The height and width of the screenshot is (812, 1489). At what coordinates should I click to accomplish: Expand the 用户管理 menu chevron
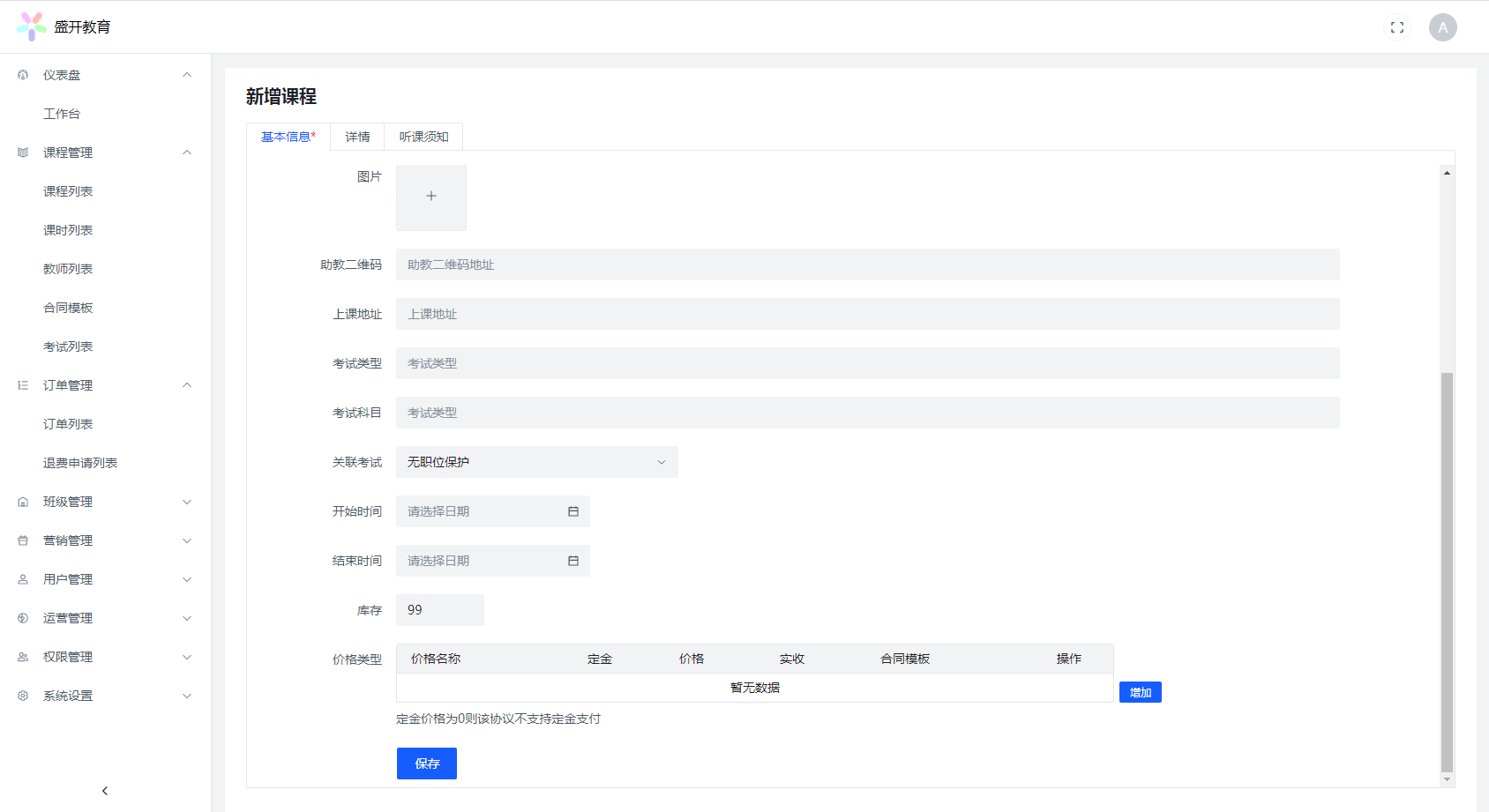[187, 579]
